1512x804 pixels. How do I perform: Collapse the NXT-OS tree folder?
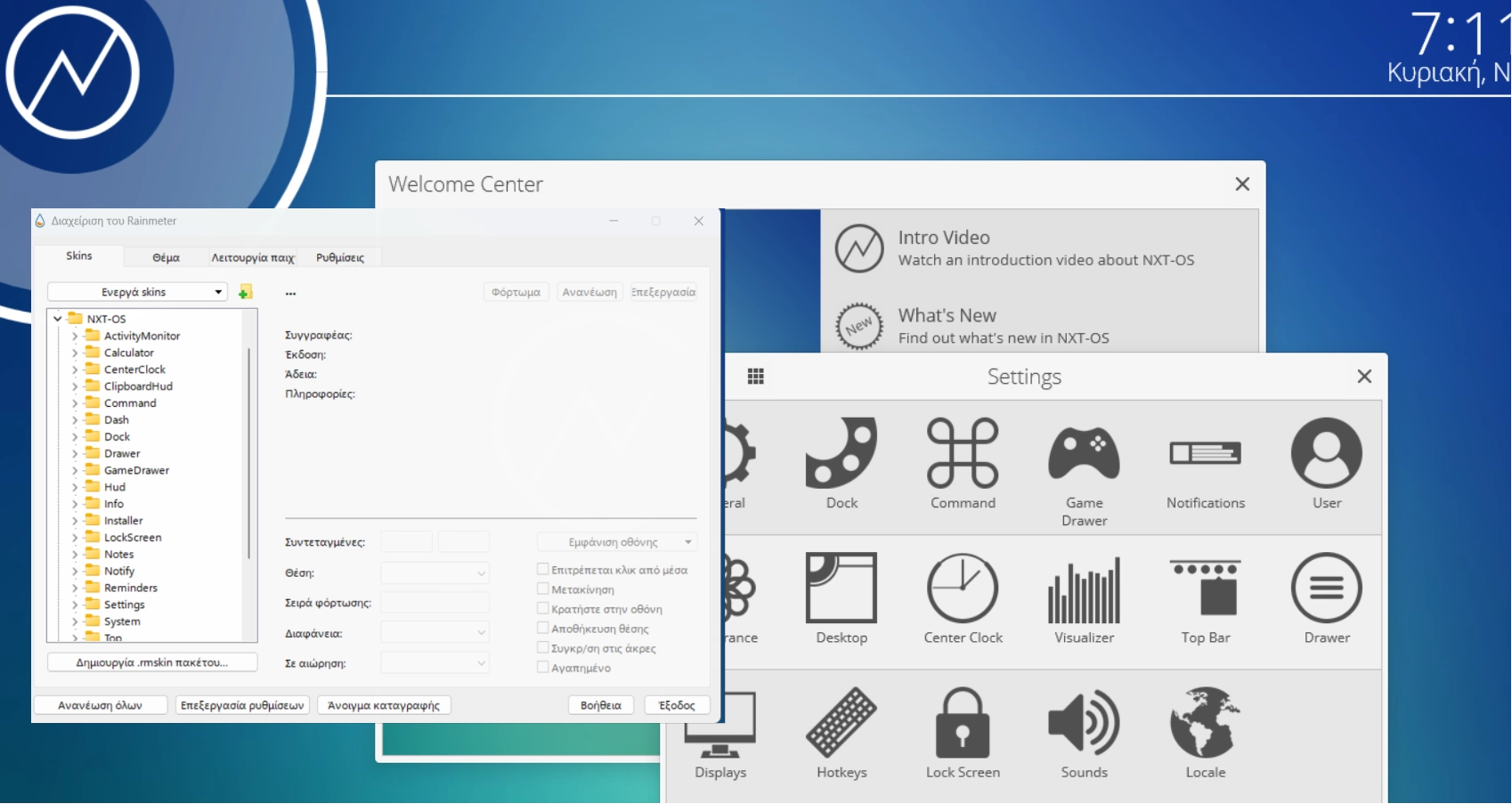pyautogui.click(x=58, y=319)
